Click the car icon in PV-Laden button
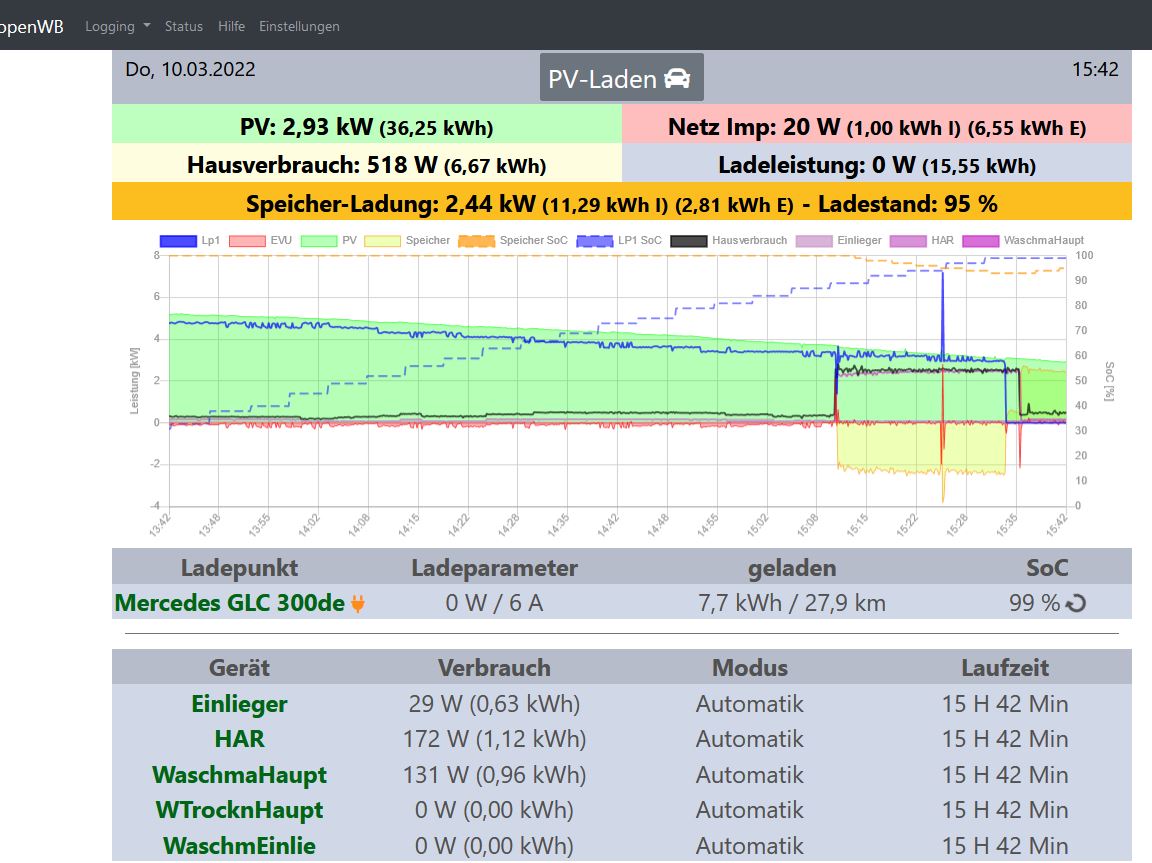Viewport: 1152px width, 863px height. (677, 79)
